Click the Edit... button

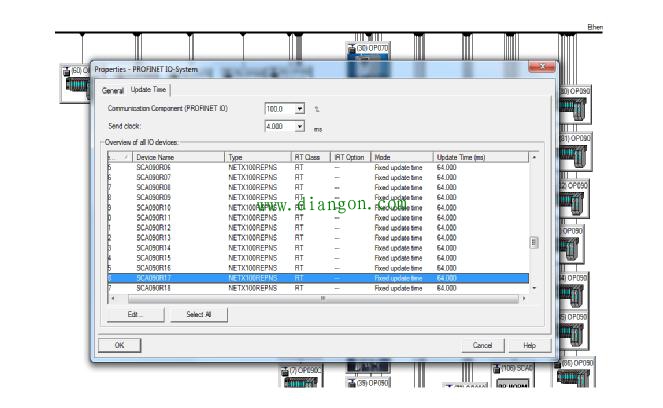pyautogui.click(x=135, y=314)
